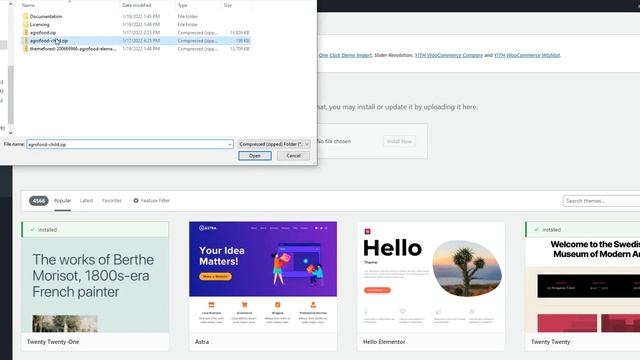Switch to the Latest themes tab
The width and height of the screenshot is (640, 360).
coord(86,201)
